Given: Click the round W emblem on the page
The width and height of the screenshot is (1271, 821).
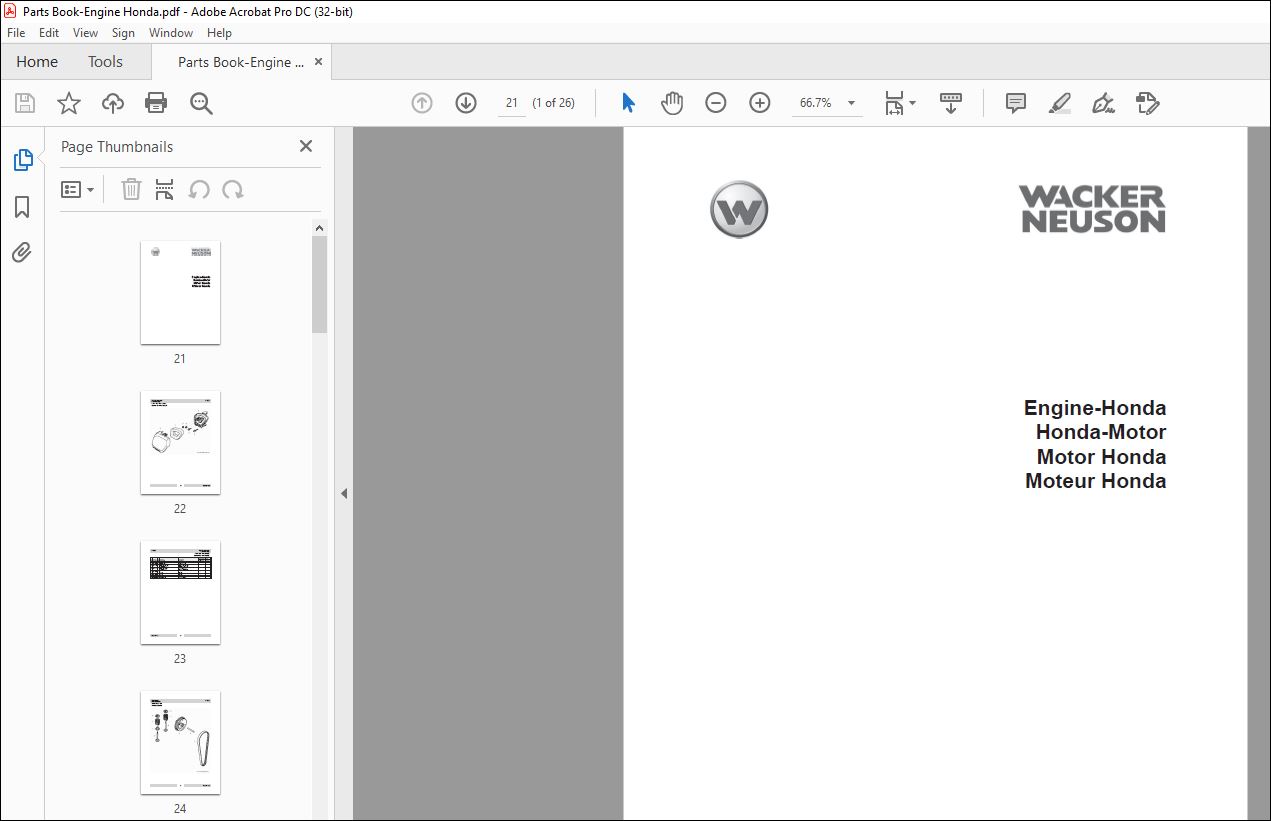Looking at the screenshot, I should (739, 210).
